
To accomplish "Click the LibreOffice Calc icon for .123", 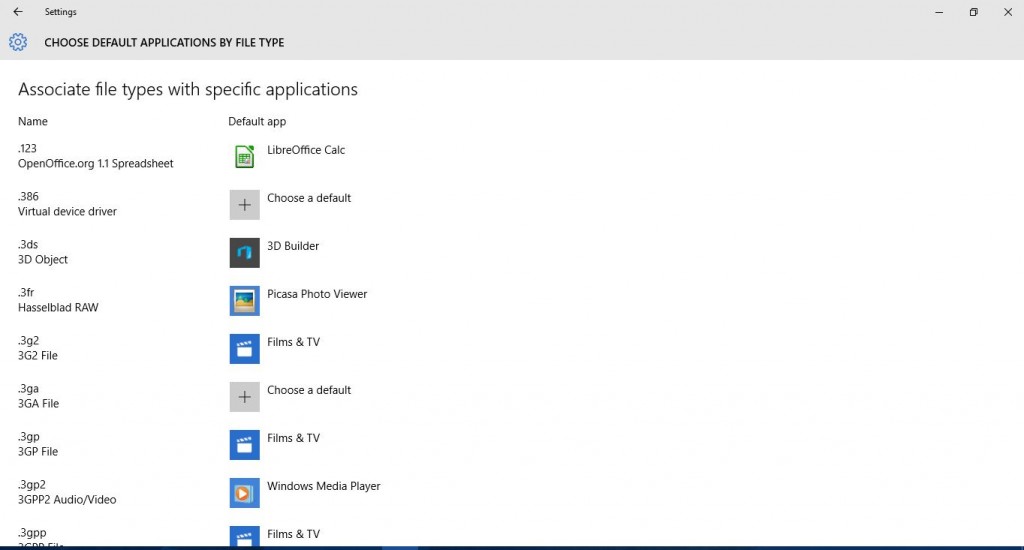I will (x=244, y=157).
